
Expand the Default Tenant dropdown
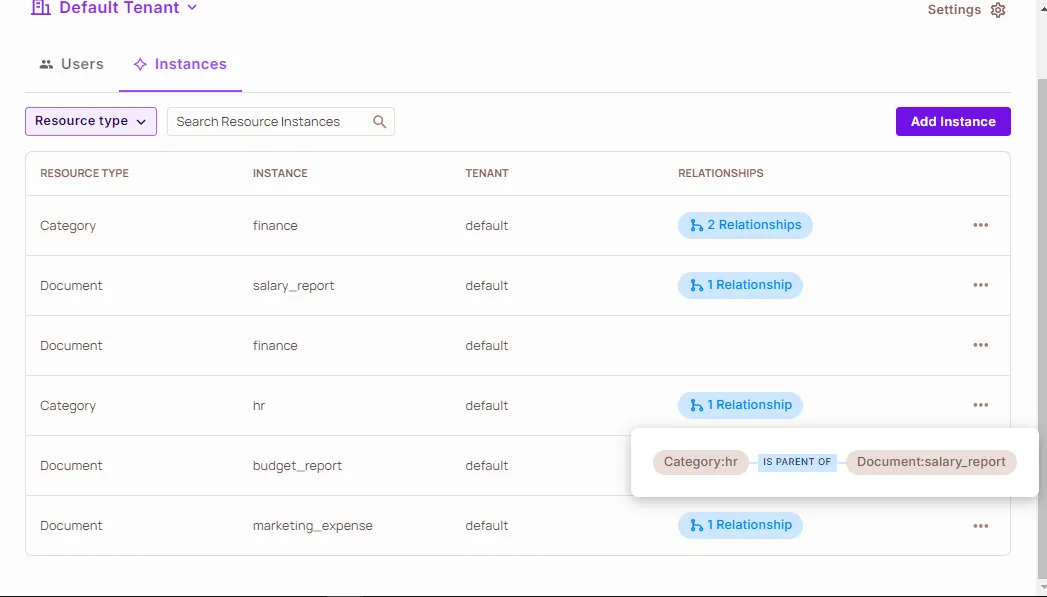tap(192, 8)
